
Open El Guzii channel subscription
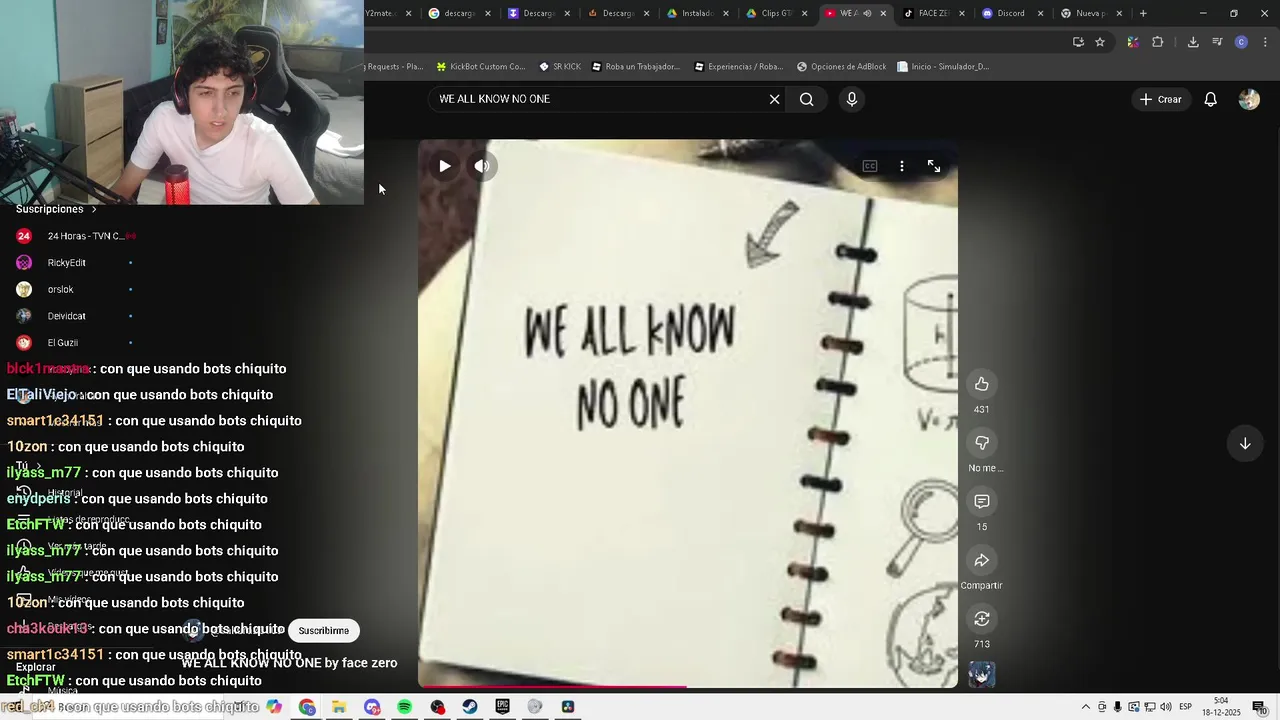click(x=75, y=343)
